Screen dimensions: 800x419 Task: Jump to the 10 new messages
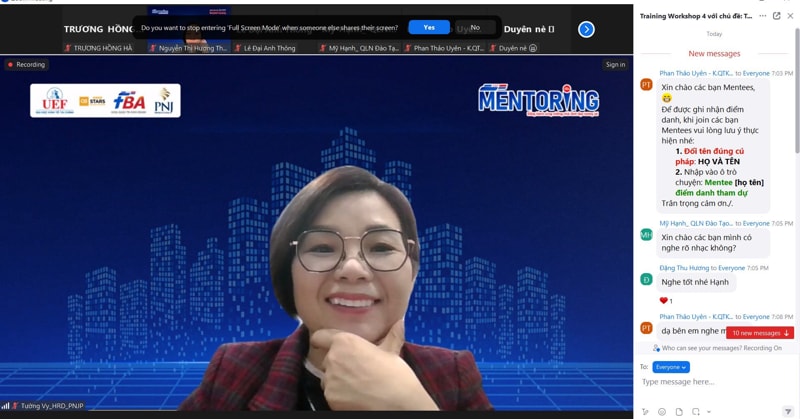click(760, 333)
